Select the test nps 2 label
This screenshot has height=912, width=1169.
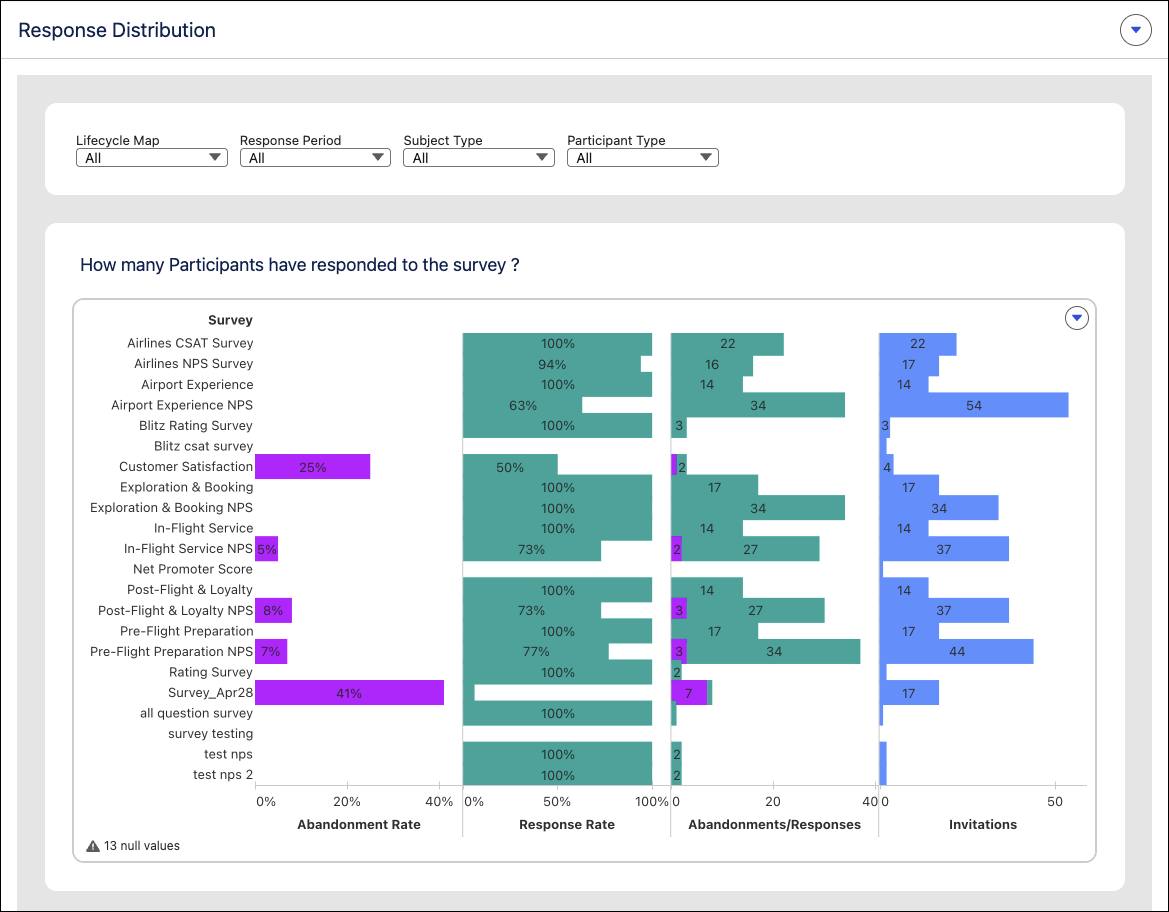pos(223,775)
